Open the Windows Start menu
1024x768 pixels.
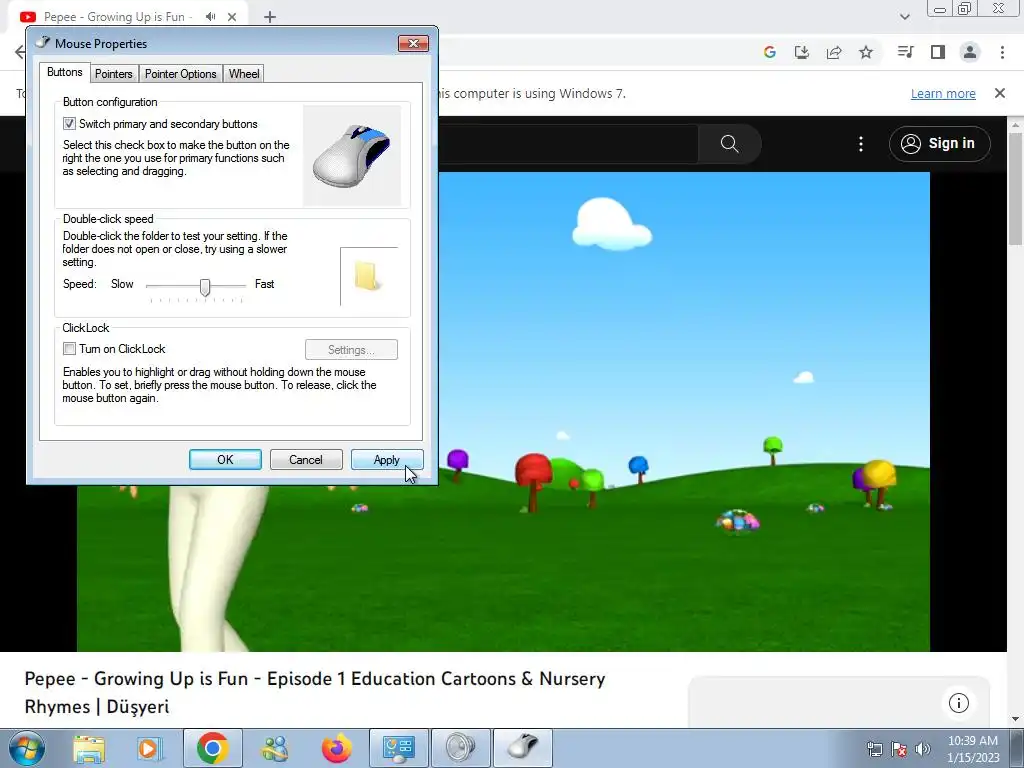pyautogui.click(x=27, y=748)
